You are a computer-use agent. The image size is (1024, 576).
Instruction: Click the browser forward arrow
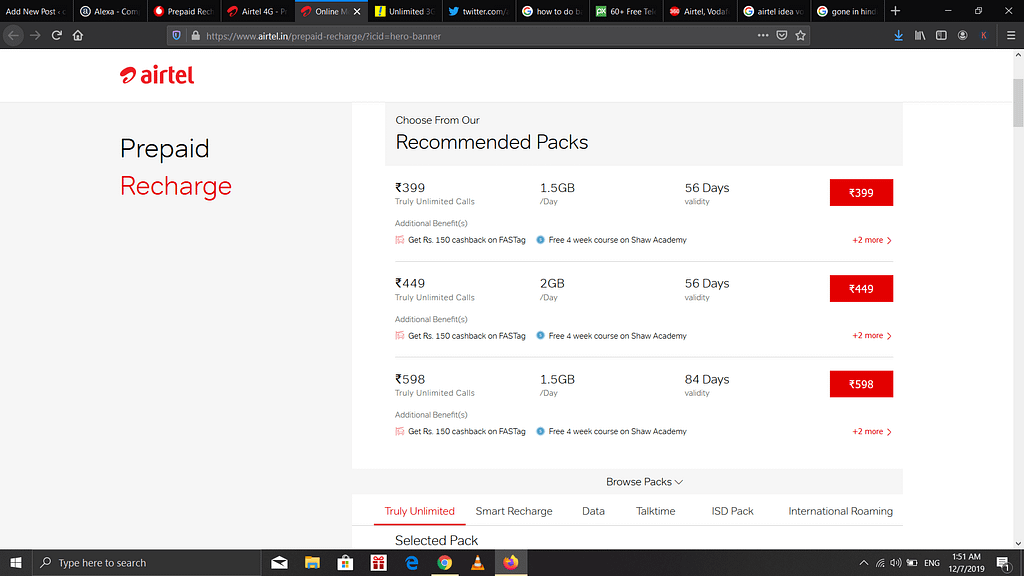[35, 35]
